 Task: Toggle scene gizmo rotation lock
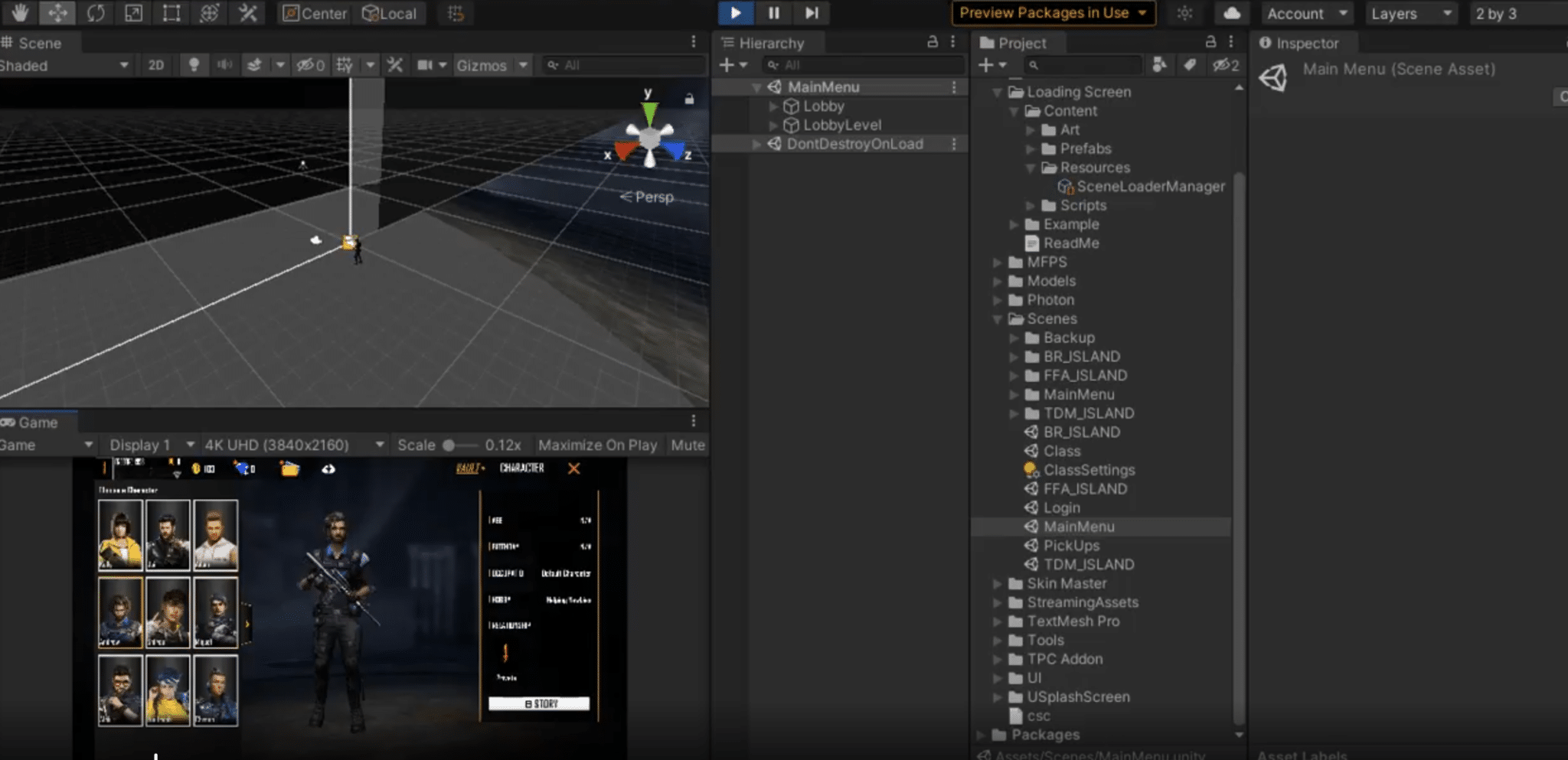[x=689, y=98]
